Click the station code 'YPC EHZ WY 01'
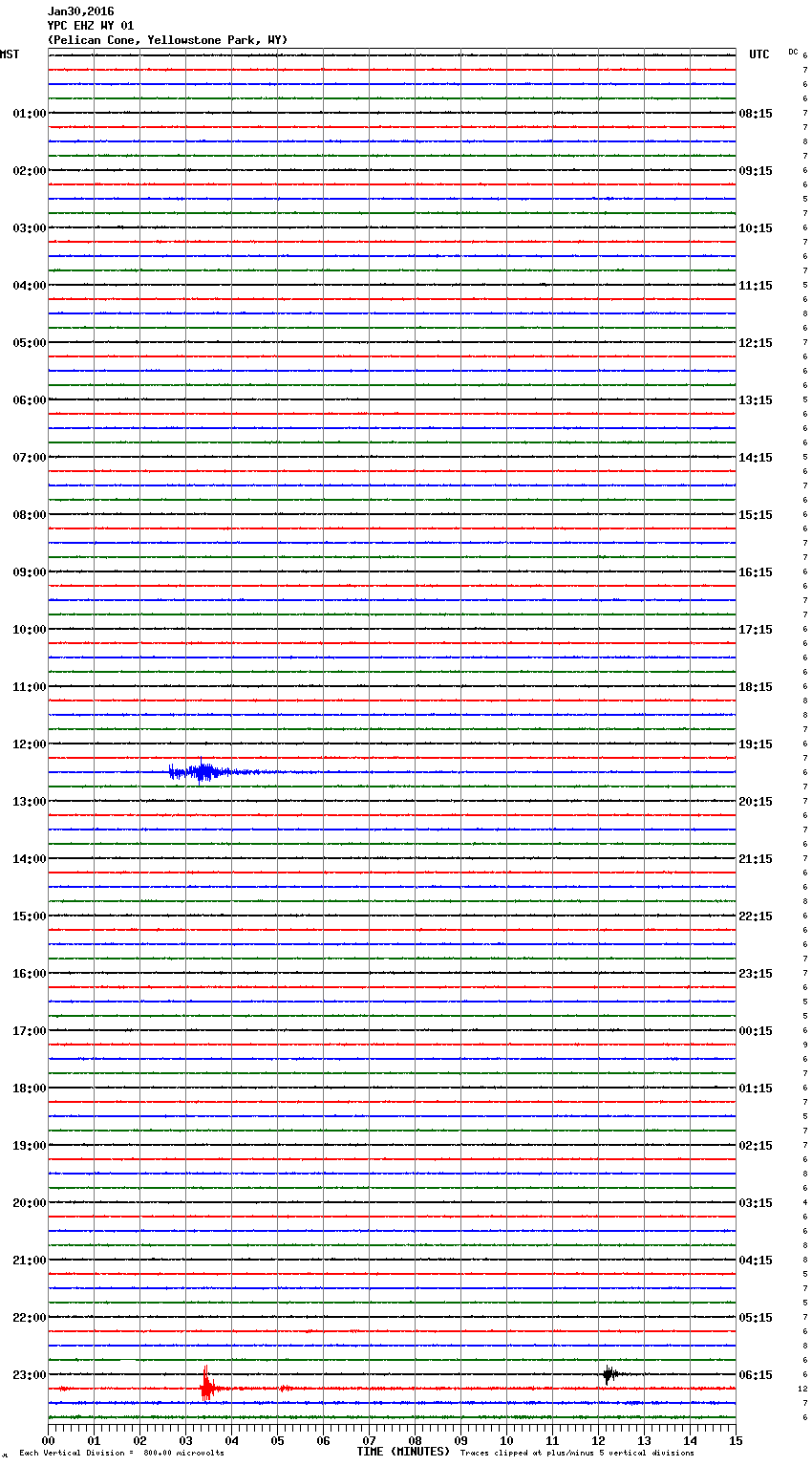812x1466 pixels. [x=91, y=26]
